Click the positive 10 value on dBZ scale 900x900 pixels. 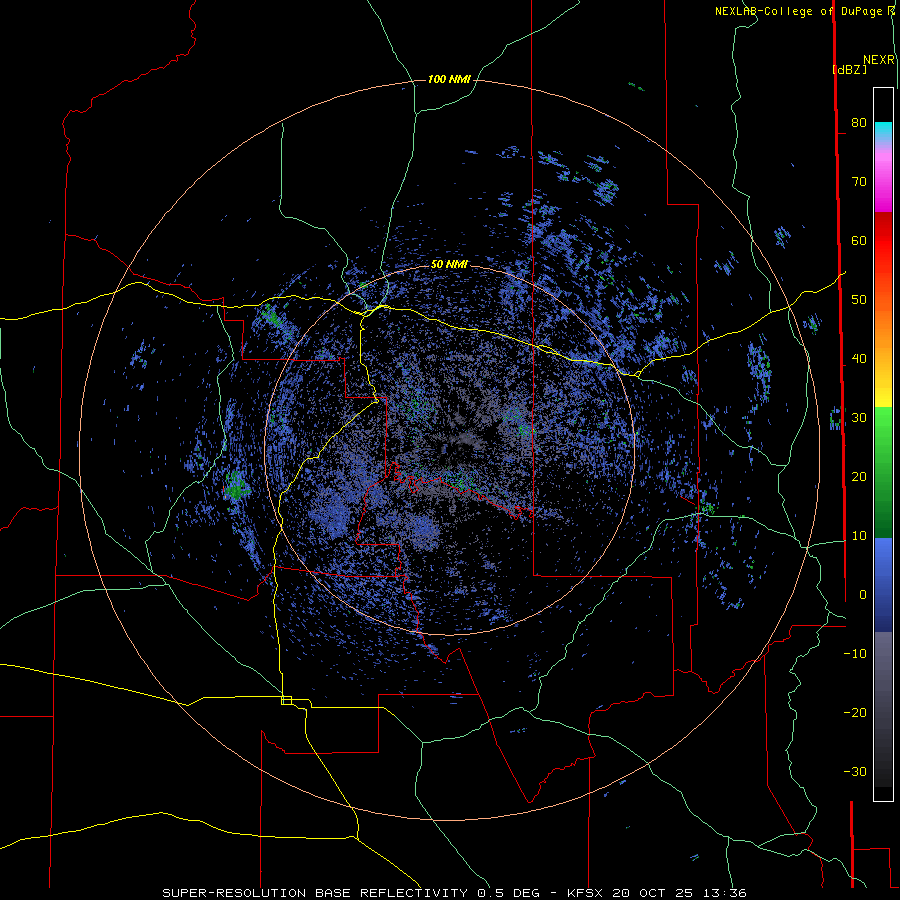[859, 536]
